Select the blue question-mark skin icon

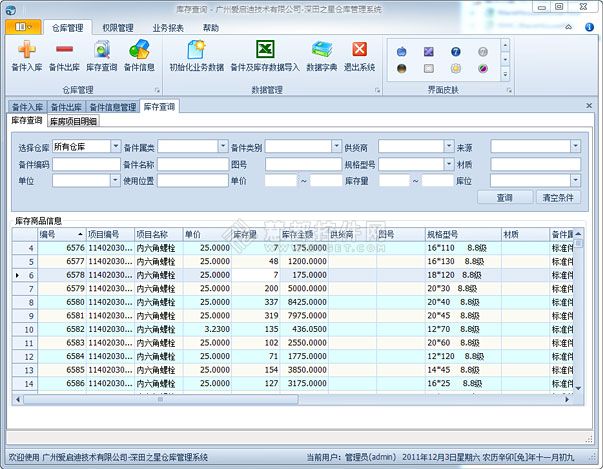click(456, 51)
